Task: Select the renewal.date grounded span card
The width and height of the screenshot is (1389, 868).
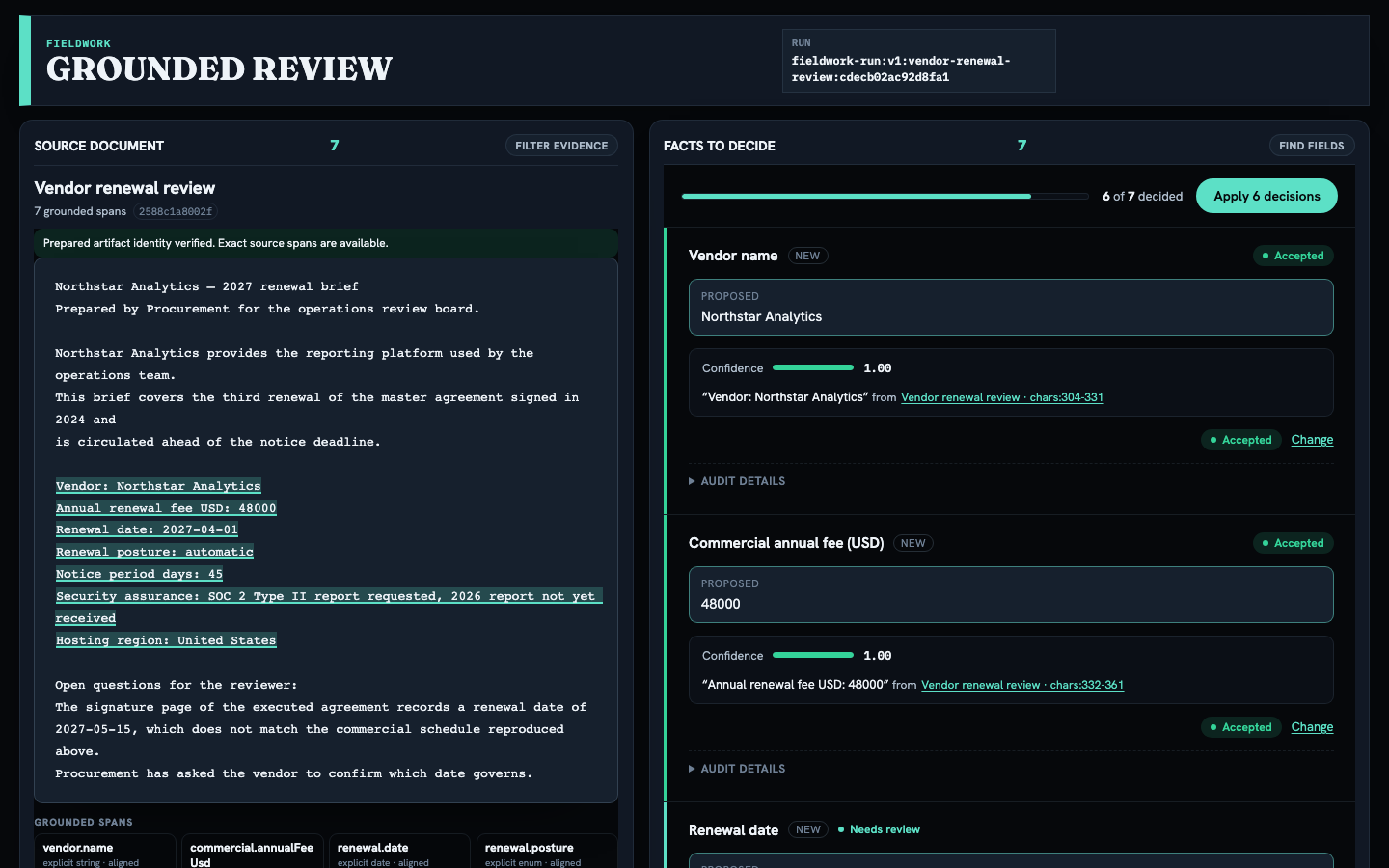Action: (x=400, y=853)
